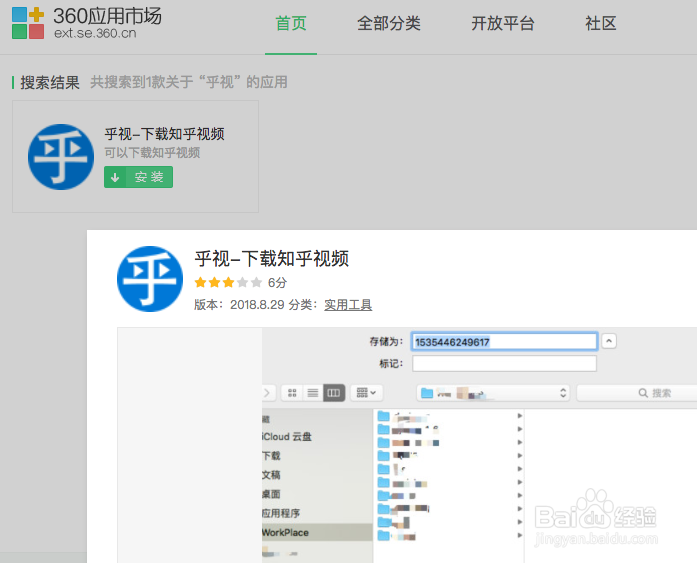The width and height of the screenshot is (697, 563).
Task: Switch to column view
Action: (x=334, y=393)
